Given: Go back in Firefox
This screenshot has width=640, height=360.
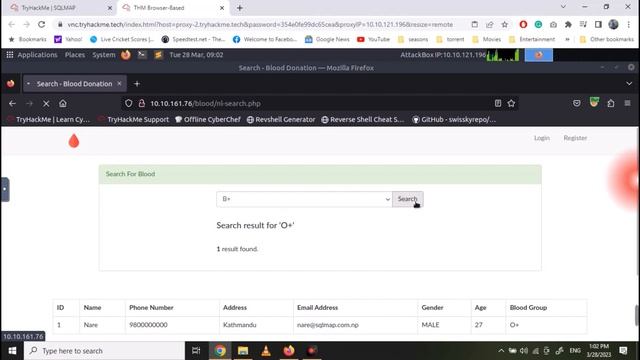Looking at the screenshot, I should [12, 104].
